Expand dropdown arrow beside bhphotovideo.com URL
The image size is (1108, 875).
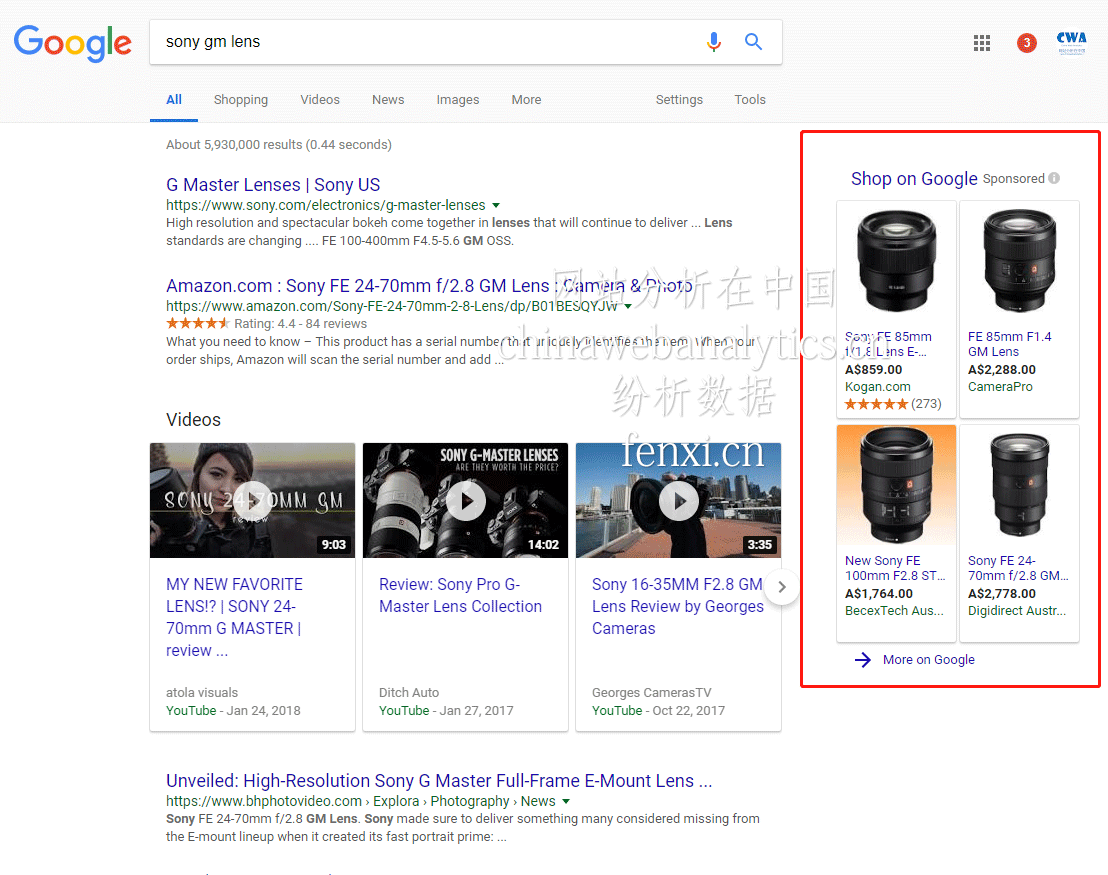pos(566,802)
